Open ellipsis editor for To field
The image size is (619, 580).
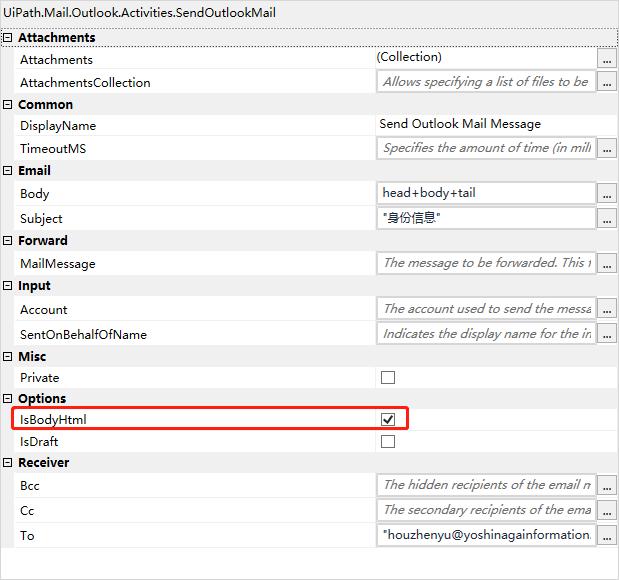[607, 535]
